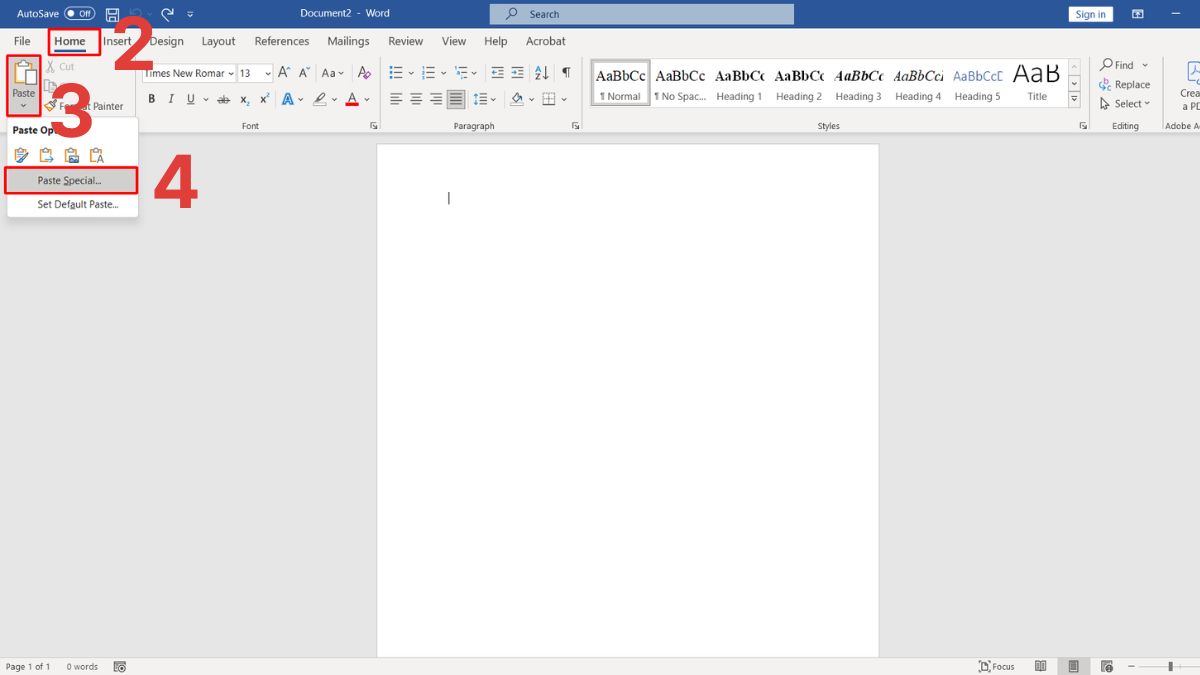The width and height of the screenshot is (1200, 675).
Task: Toggle bold formatting
Action: coord(151,99)
